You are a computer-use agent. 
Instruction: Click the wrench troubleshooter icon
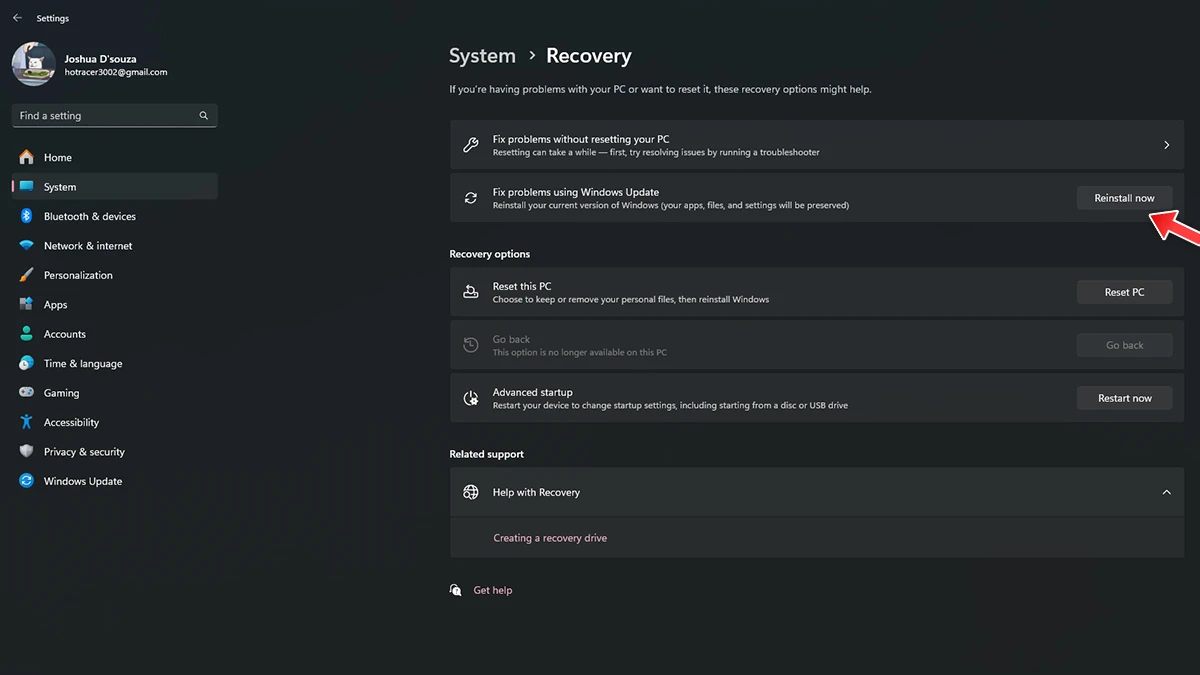pyautogui.click(x=471, y=145)
